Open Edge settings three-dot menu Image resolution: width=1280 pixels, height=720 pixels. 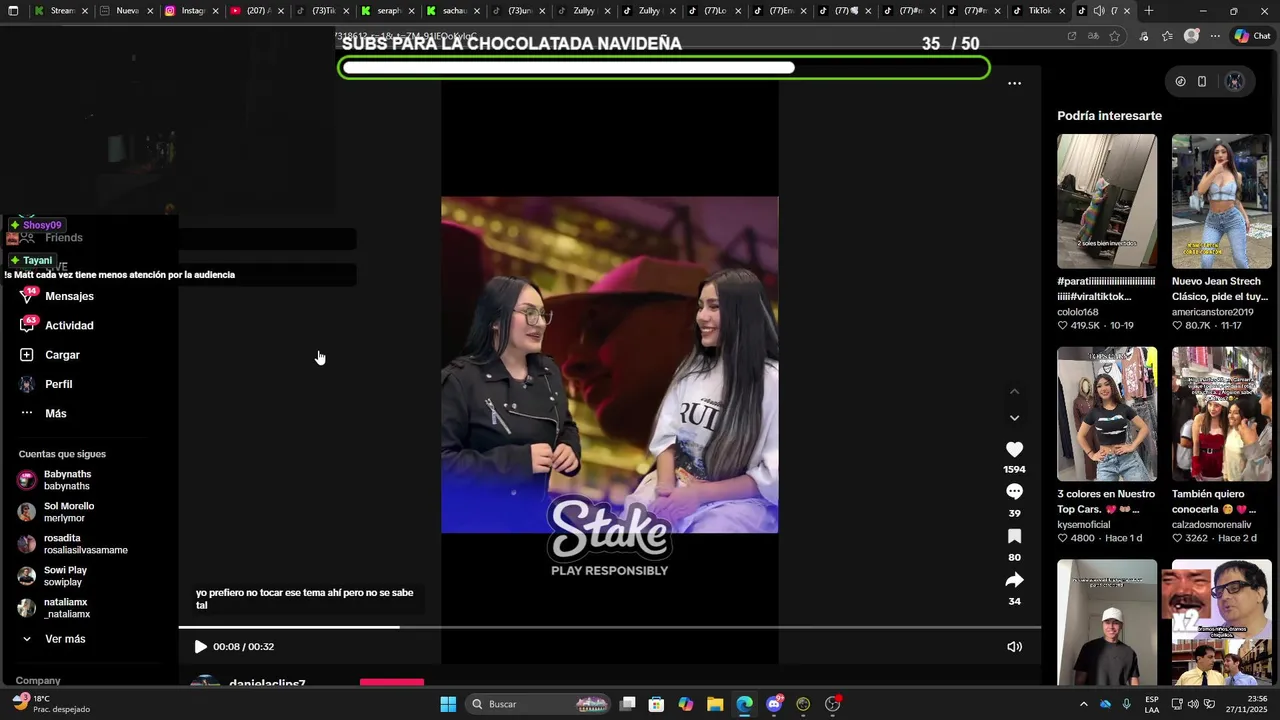click(1215, 36)
